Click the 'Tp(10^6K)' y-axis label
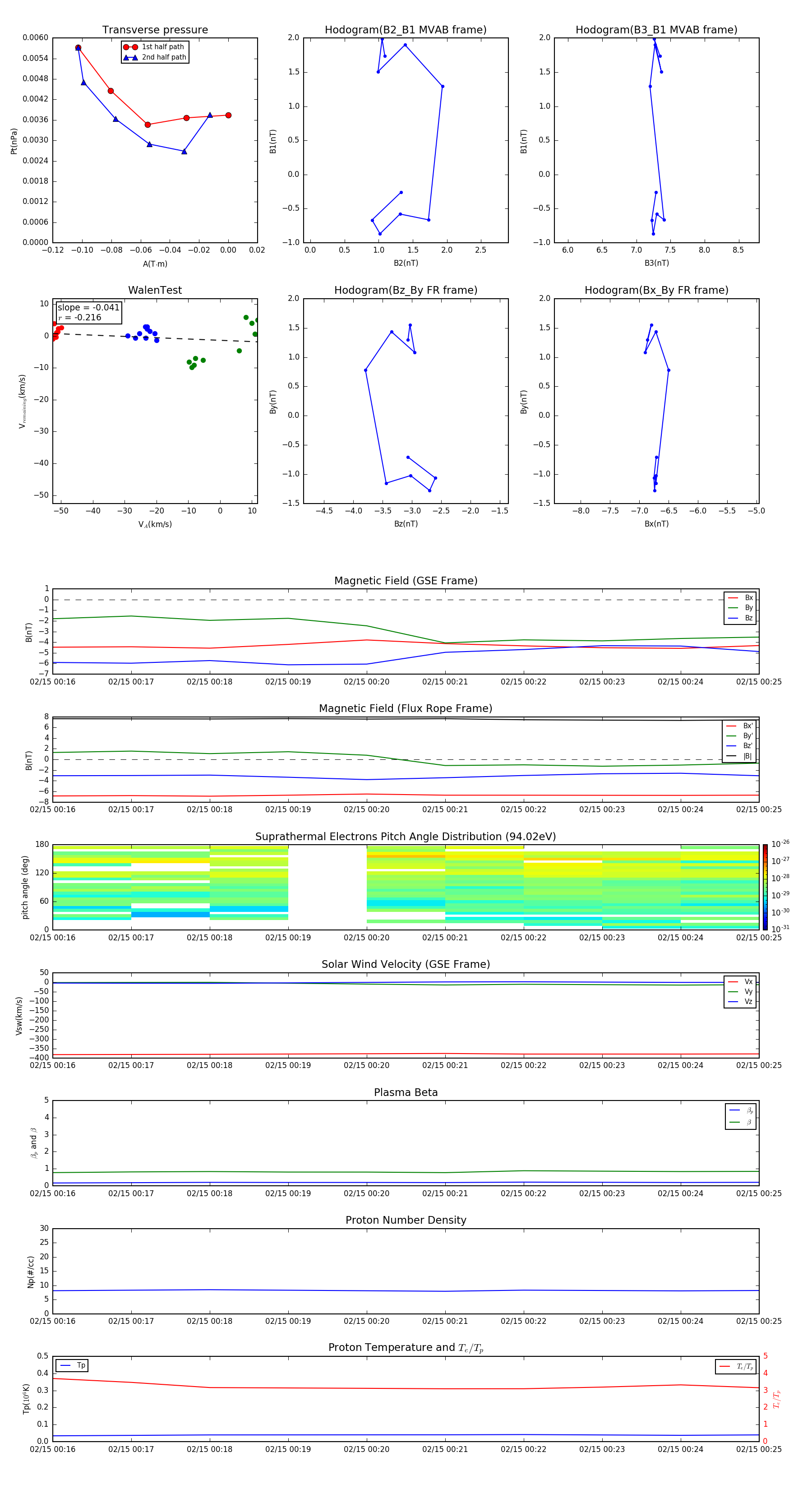The width and height of the screenshot is (812, 1489). tap(26, 1399)
